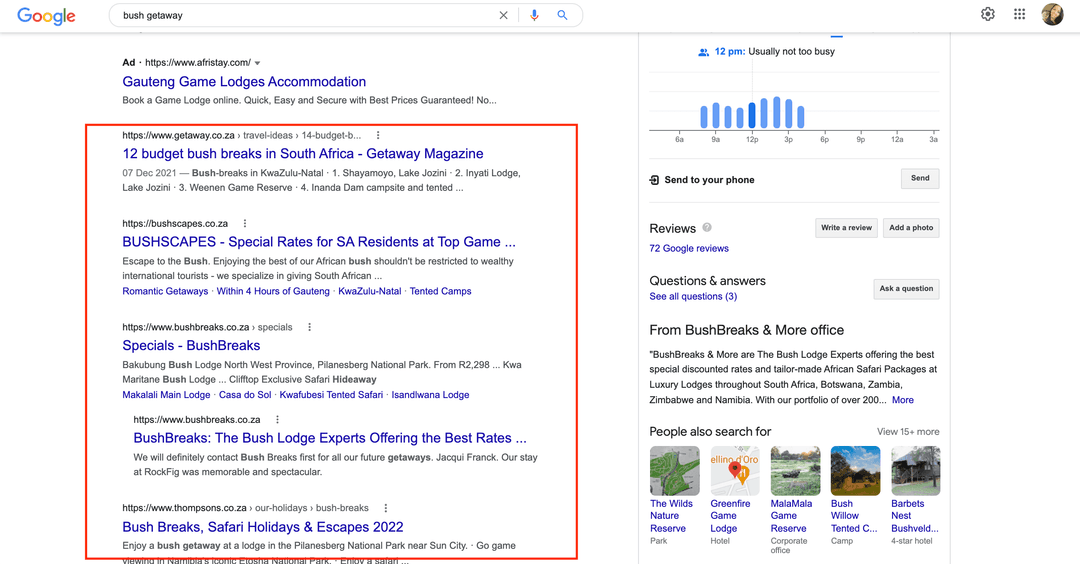Open KwaZulu-Natal sitelink

[x=370, y=291]
